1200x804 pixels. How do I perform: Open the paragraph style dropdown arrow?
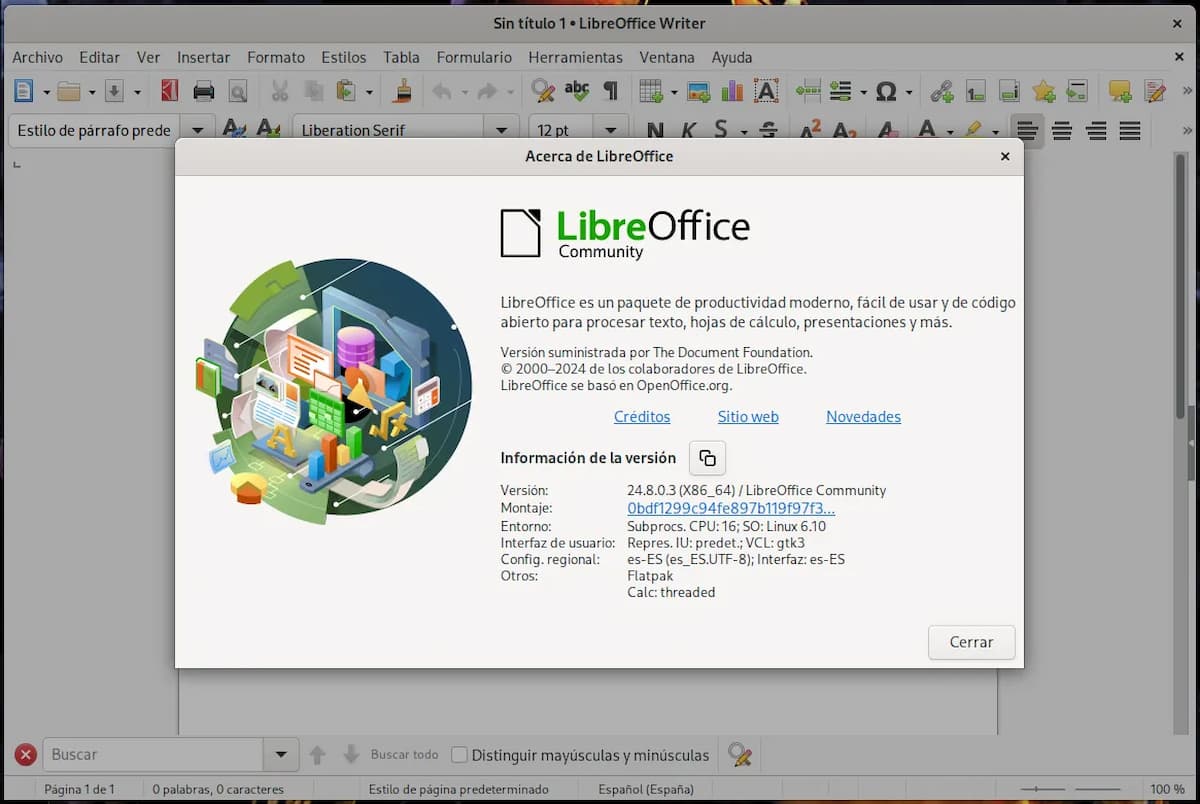click(197, 130)
